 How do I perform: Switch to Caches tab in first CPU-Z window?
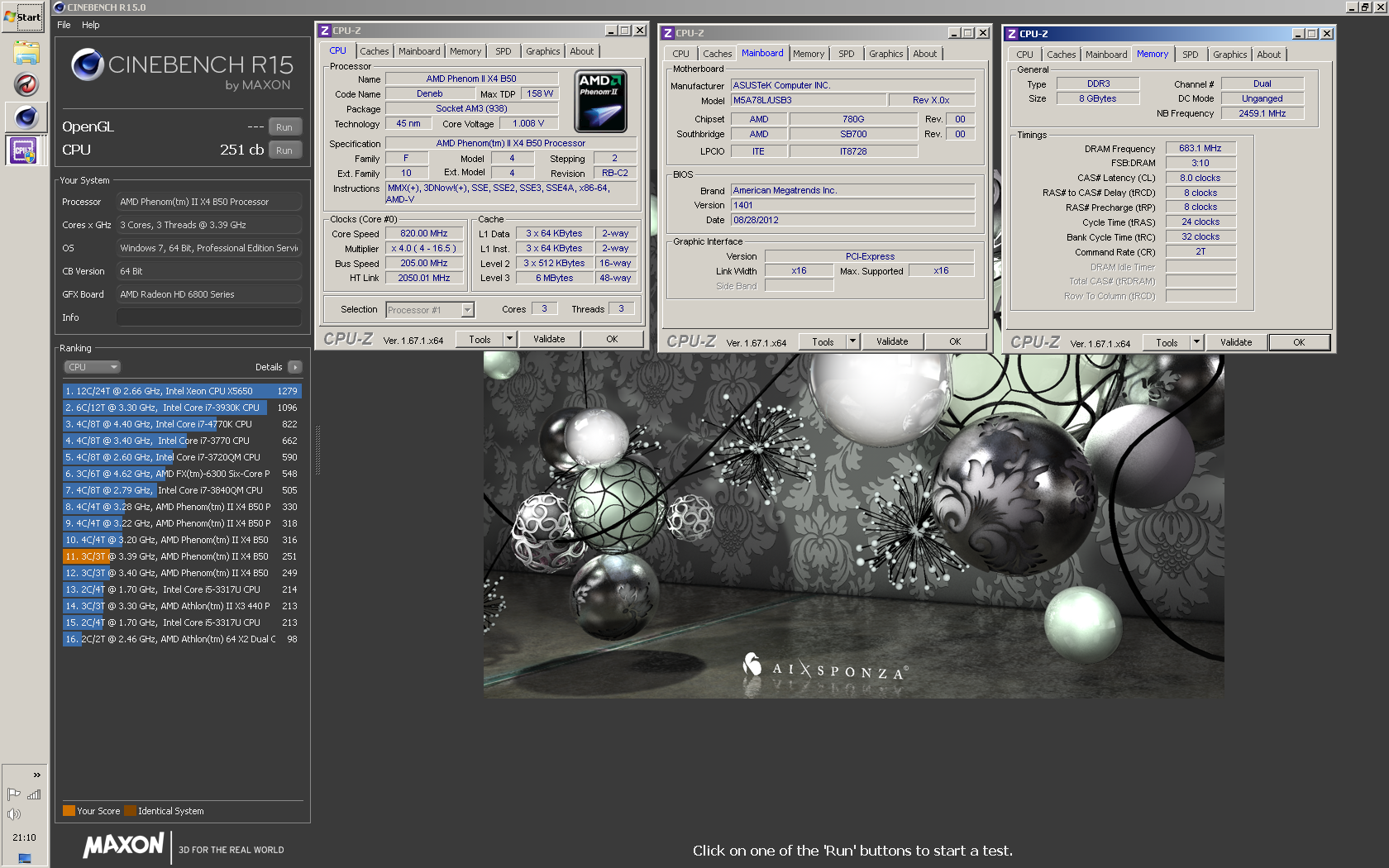(374, 51)
